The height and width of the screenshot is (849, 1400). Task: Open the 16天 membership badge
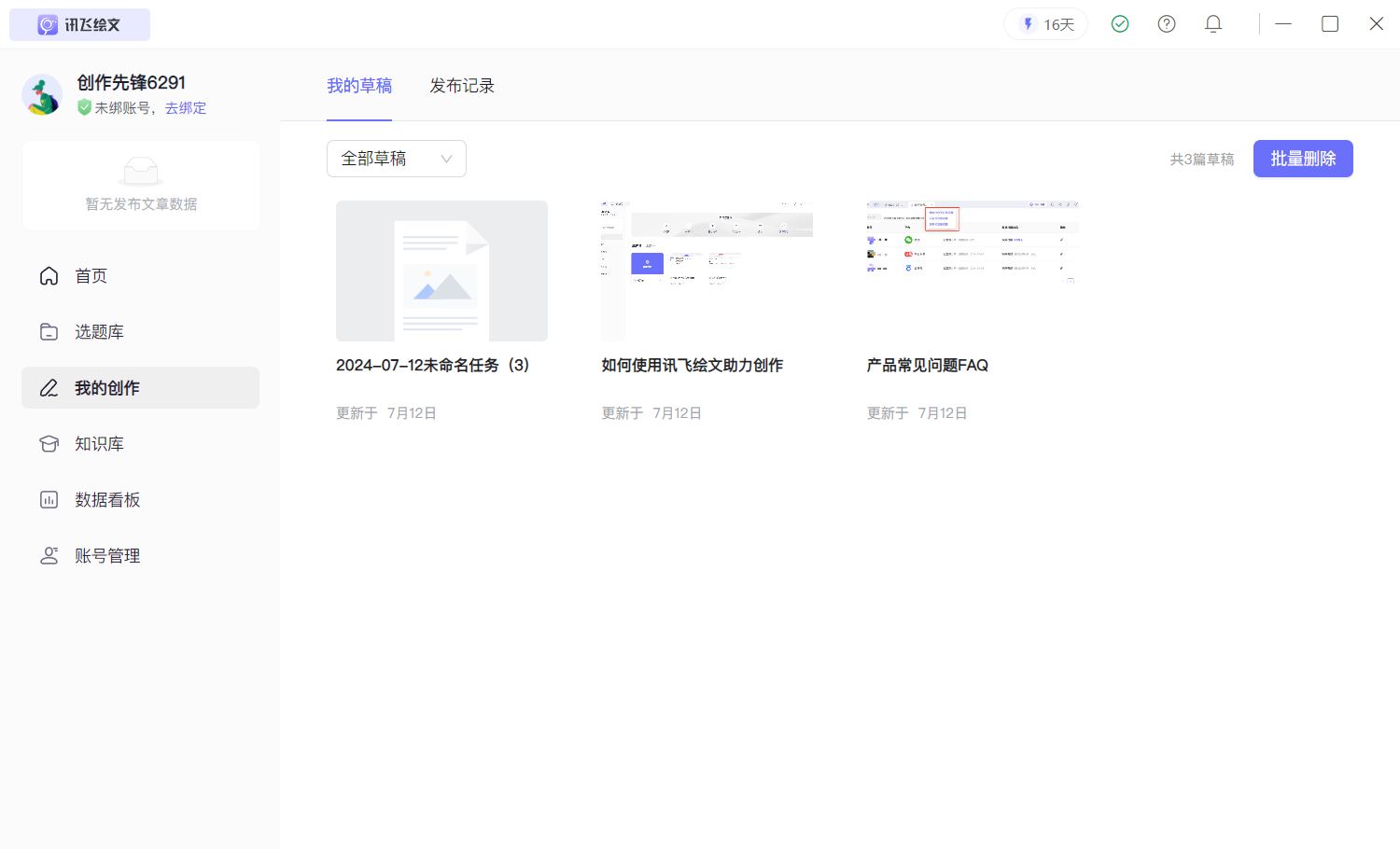pyautogui.click(x=1046, y=24)
